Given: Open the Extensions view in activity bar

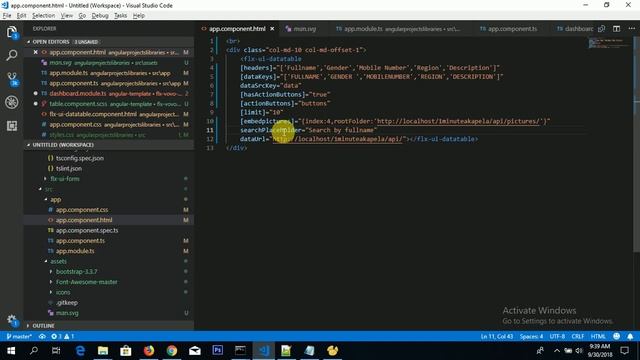Looking at the screenshot, I should pyautogui.click(x=12, y=126).
